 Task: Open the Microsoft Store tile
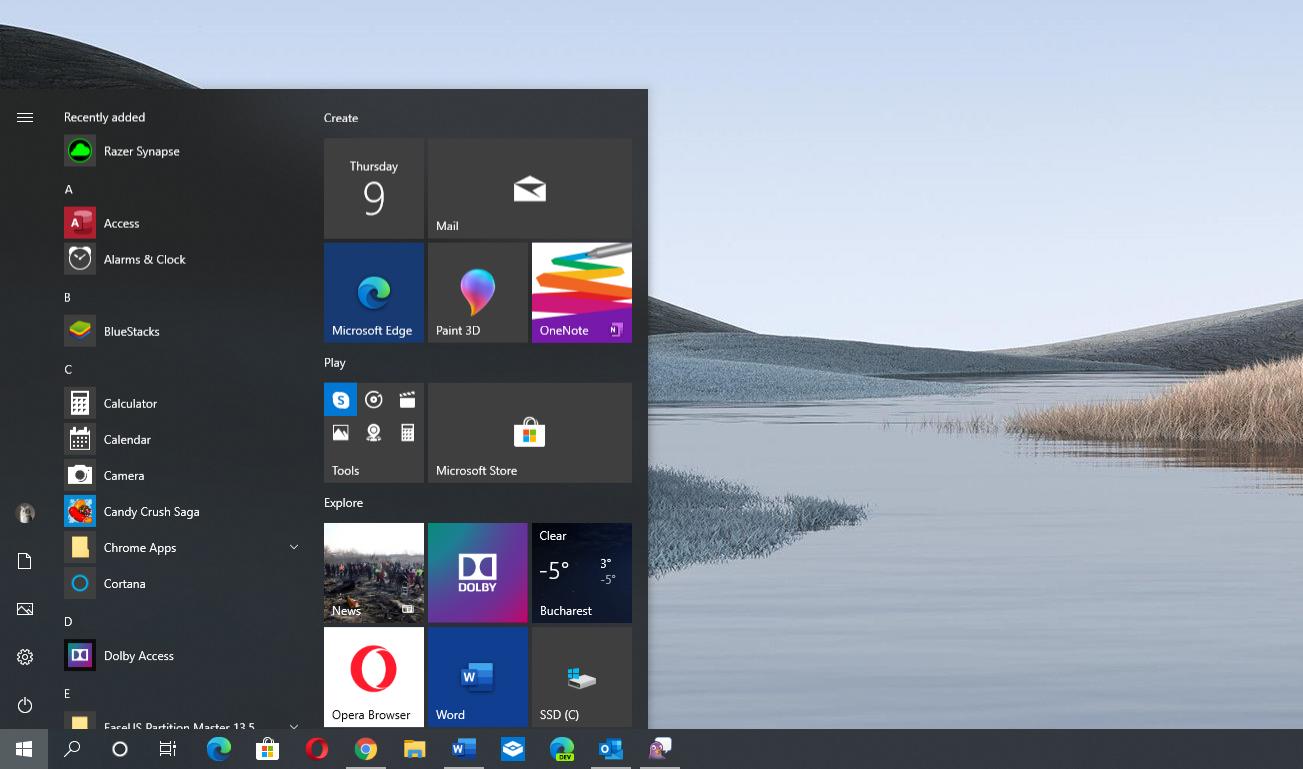530,433
